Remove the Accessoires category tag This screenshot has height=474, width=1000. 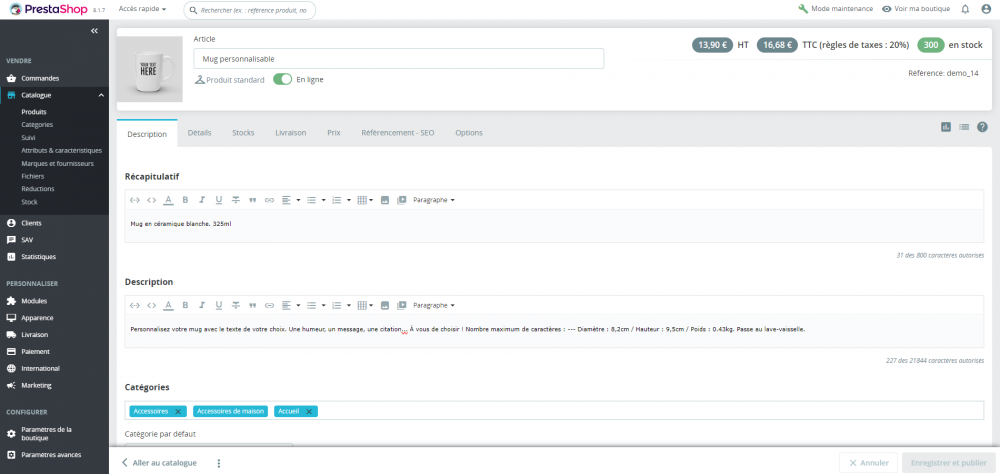[178, 411]
